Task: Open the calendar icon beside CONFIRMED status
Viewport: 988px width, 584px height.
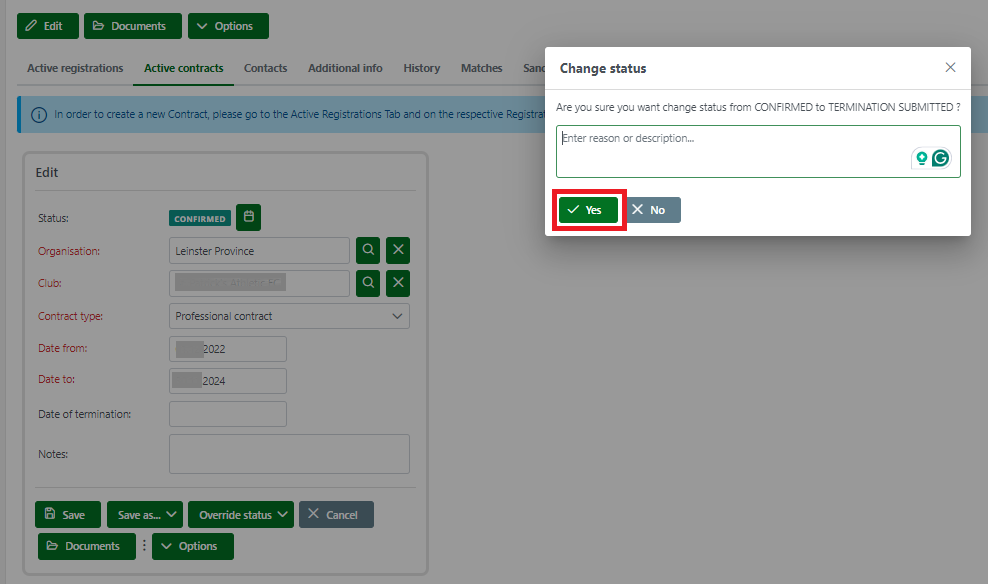Action: pos(247,217)
